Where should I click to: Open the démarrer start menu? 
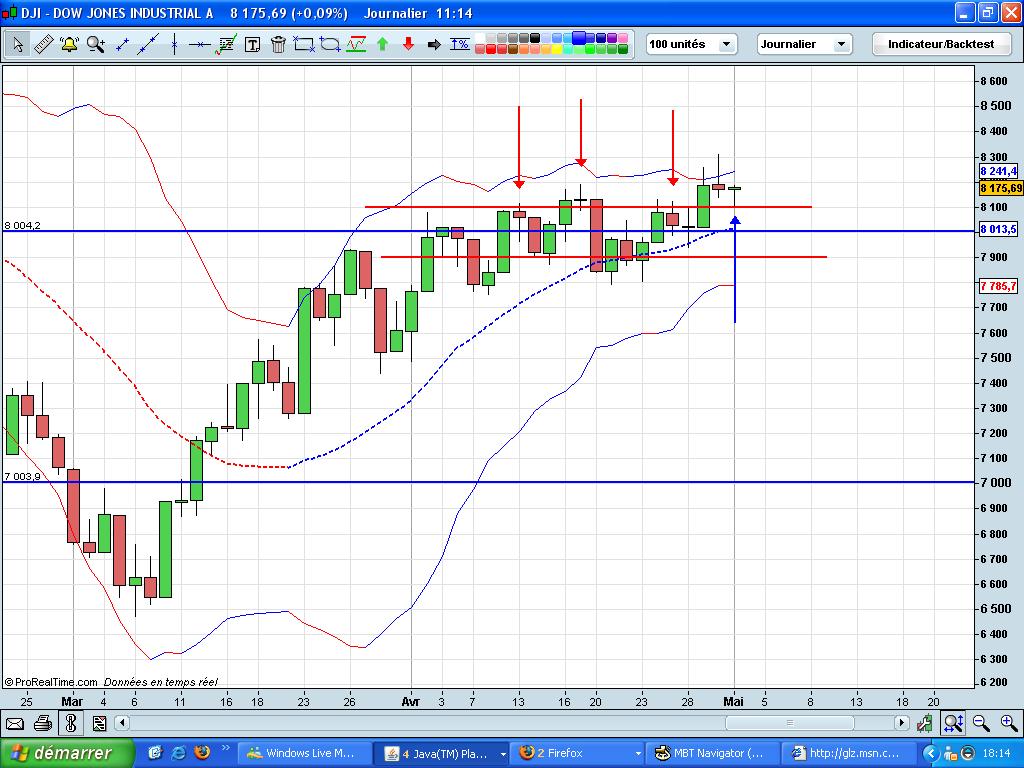[x=67, y=753]
